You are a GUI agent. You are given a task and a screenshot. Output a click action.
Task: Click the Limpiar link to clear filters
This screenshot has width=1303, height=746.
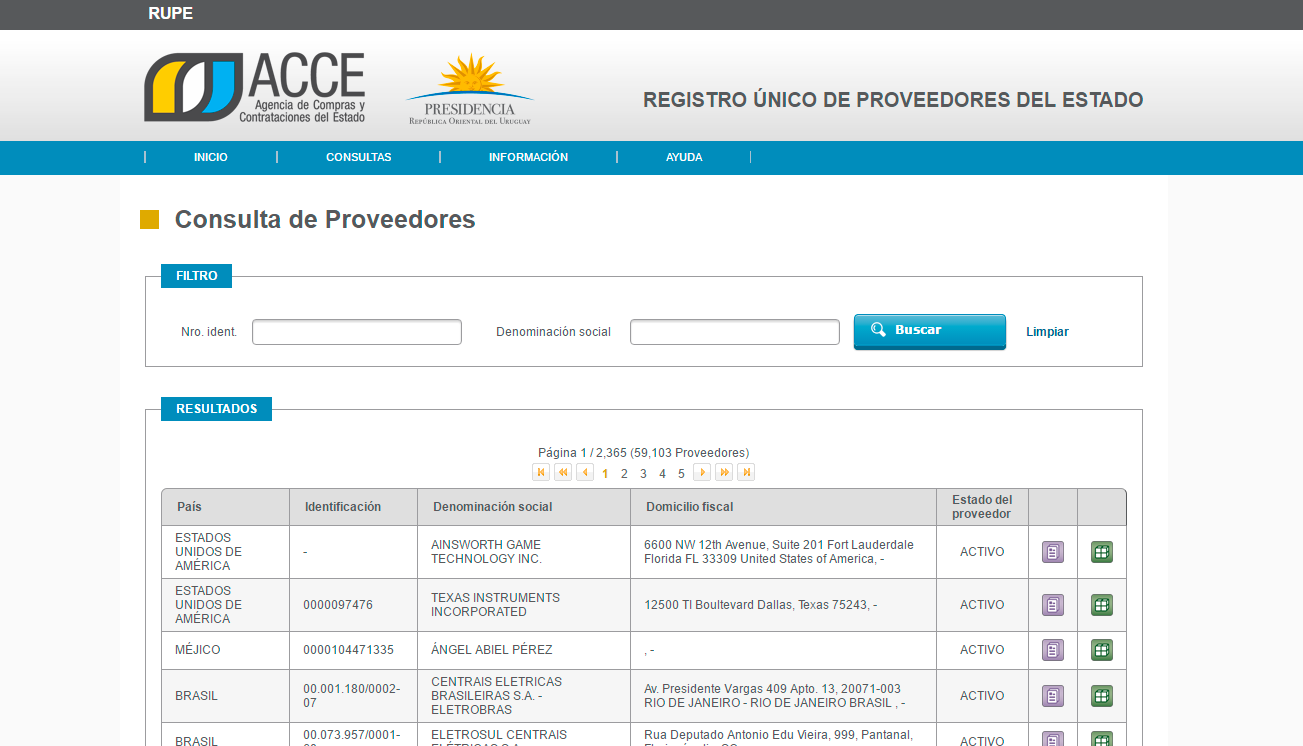[1047, 332]
